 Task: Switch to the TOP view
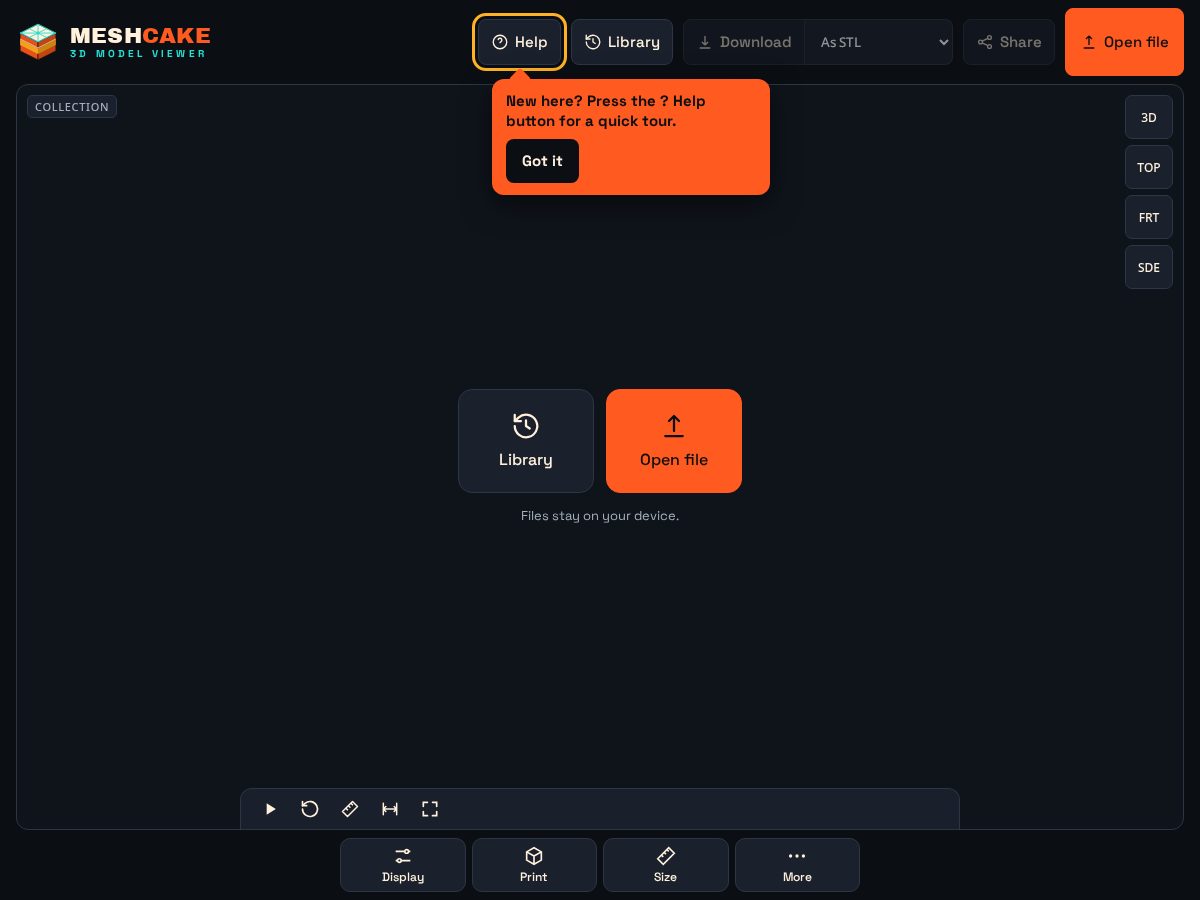click(x=1149, y=167)
